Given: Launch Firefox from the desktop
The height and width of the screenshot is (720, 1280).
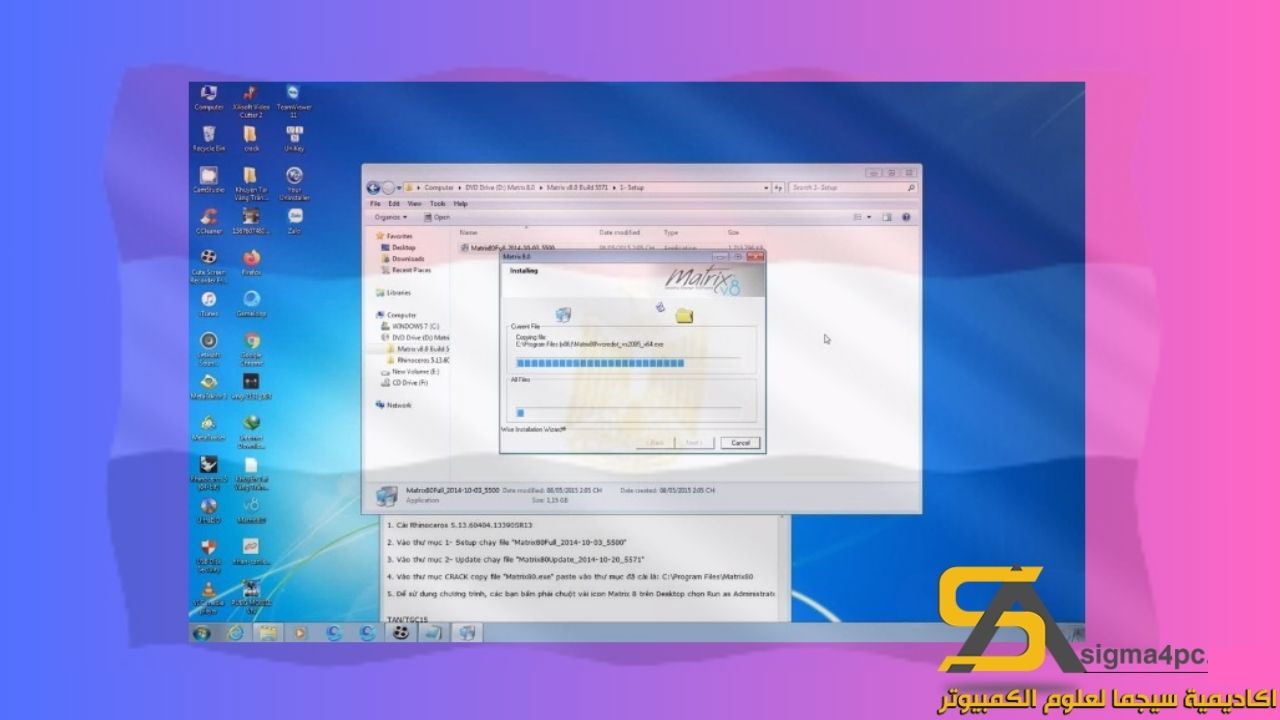Looking at the screenshot, I should [x=251, y=263].
